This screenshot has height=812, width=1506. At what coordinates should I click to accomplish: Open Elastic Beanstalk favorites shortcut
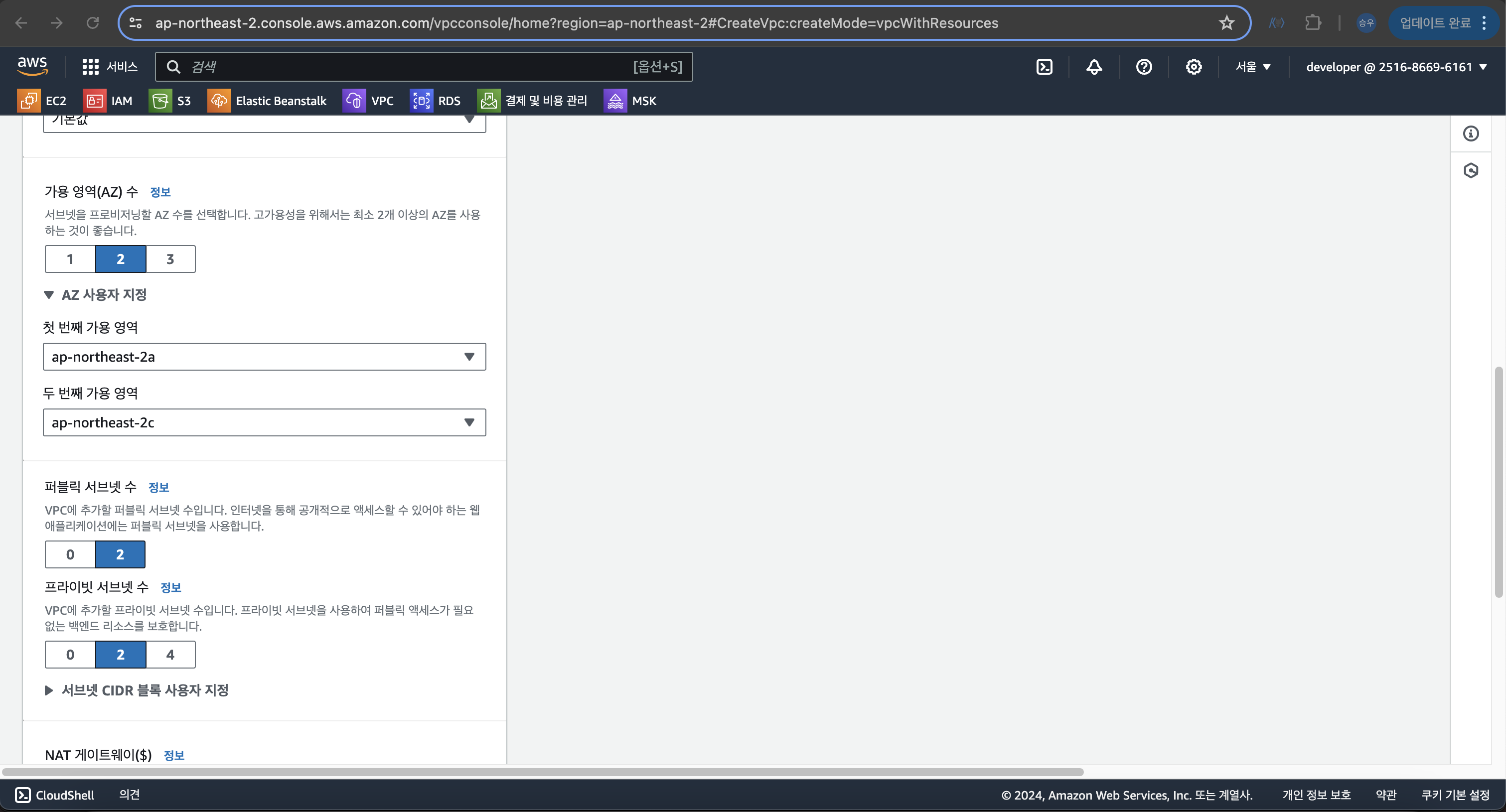coord(267,101)
